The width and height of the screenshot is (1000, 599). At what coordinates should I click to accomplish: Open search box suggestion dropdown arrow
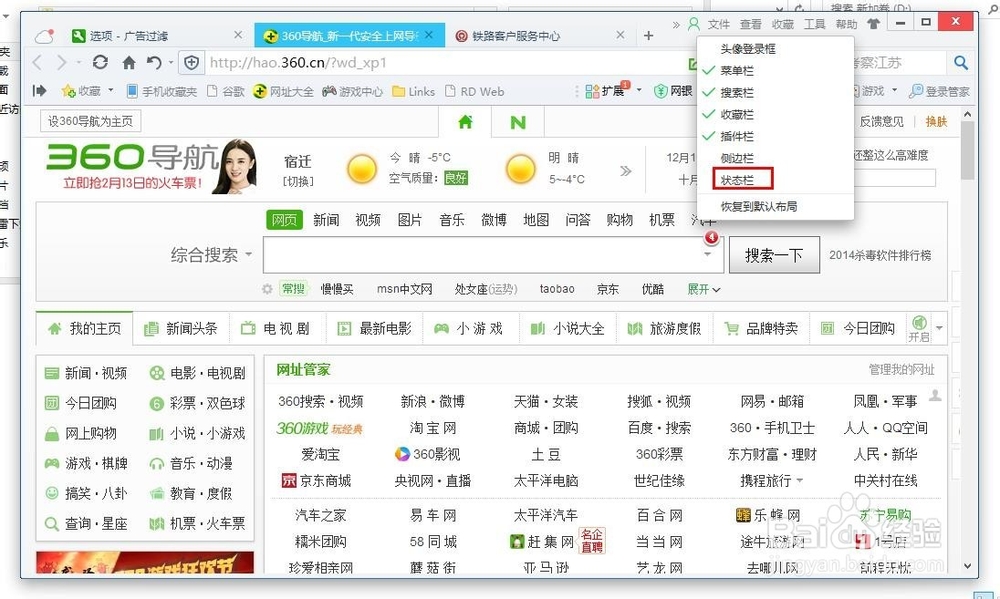[707, 255]
